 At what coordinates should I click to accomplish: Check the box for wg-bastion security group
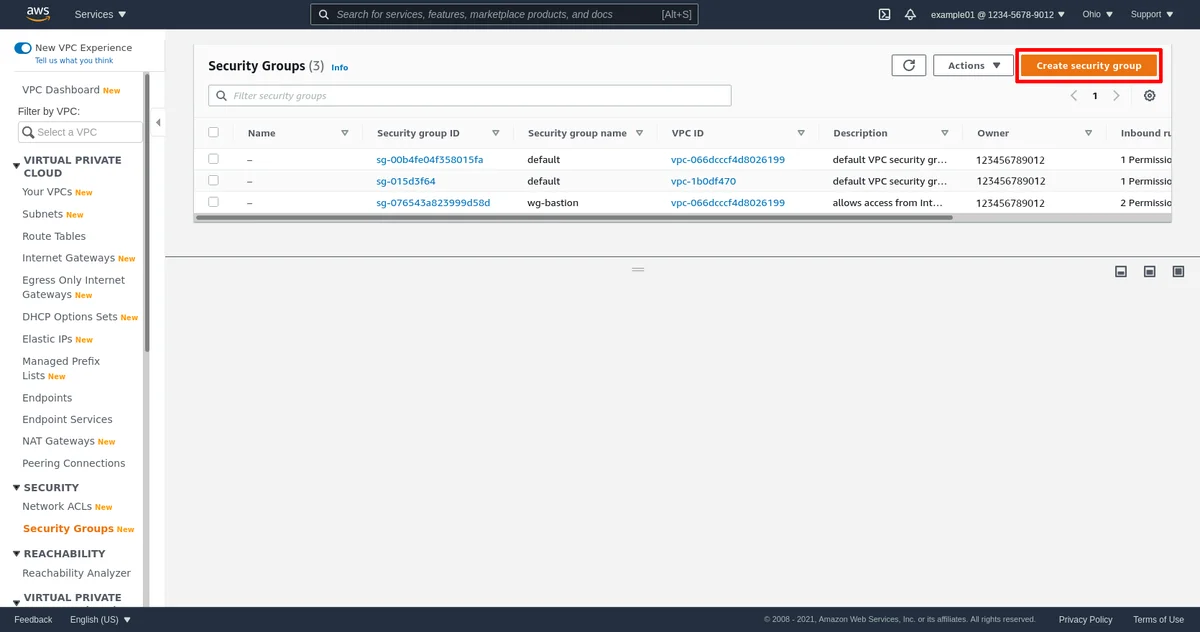(213, 202)
